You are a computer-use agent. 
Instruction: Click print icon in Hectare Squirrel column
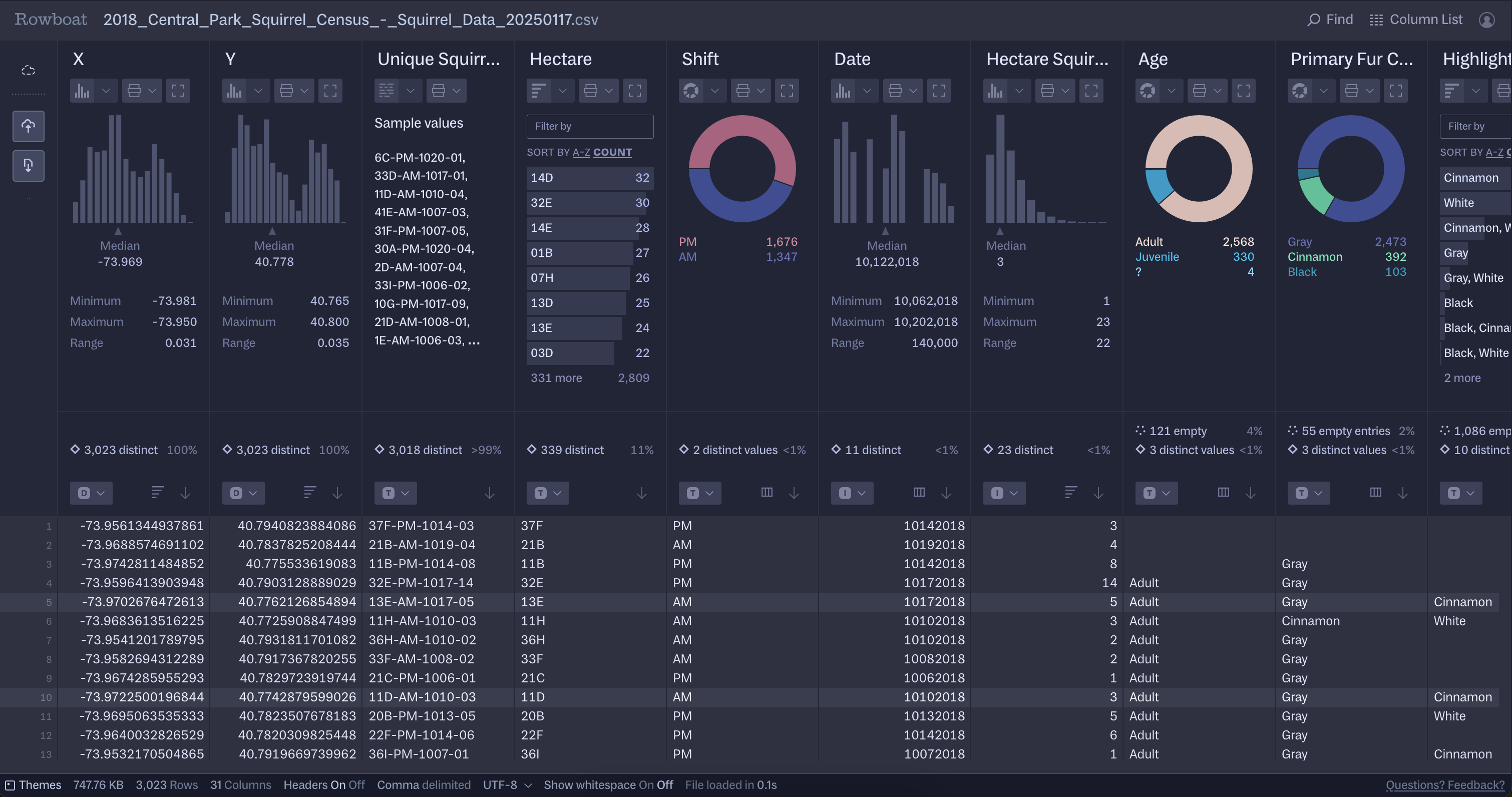coord(1047,91)
